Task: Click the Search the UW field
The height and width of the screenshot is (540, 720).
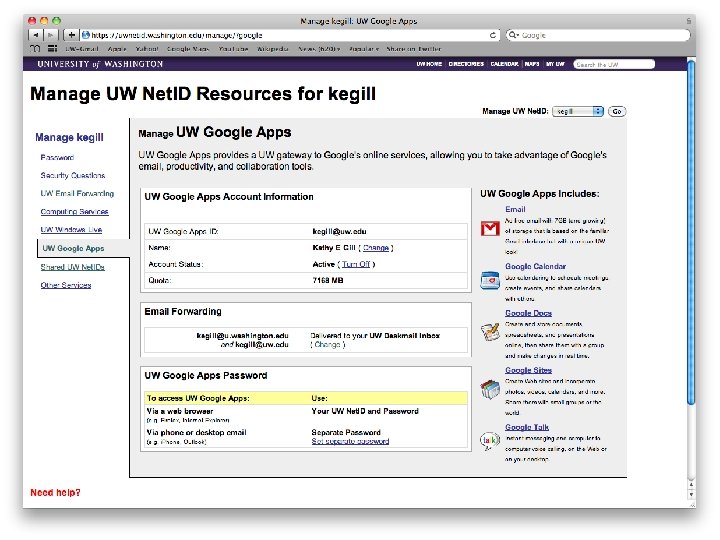Action: point(614,64)
